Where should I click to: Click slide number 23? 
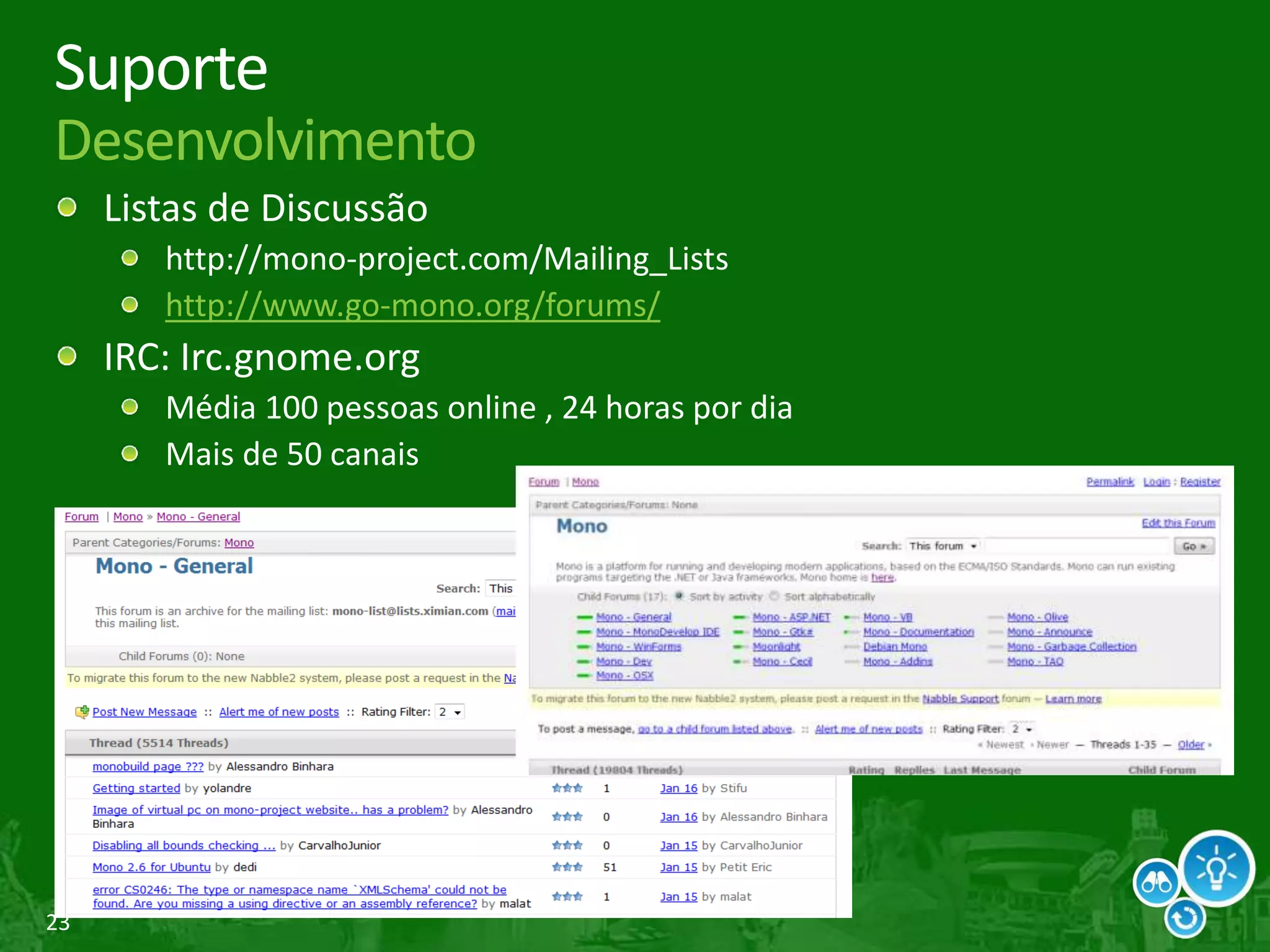(58, 923)
